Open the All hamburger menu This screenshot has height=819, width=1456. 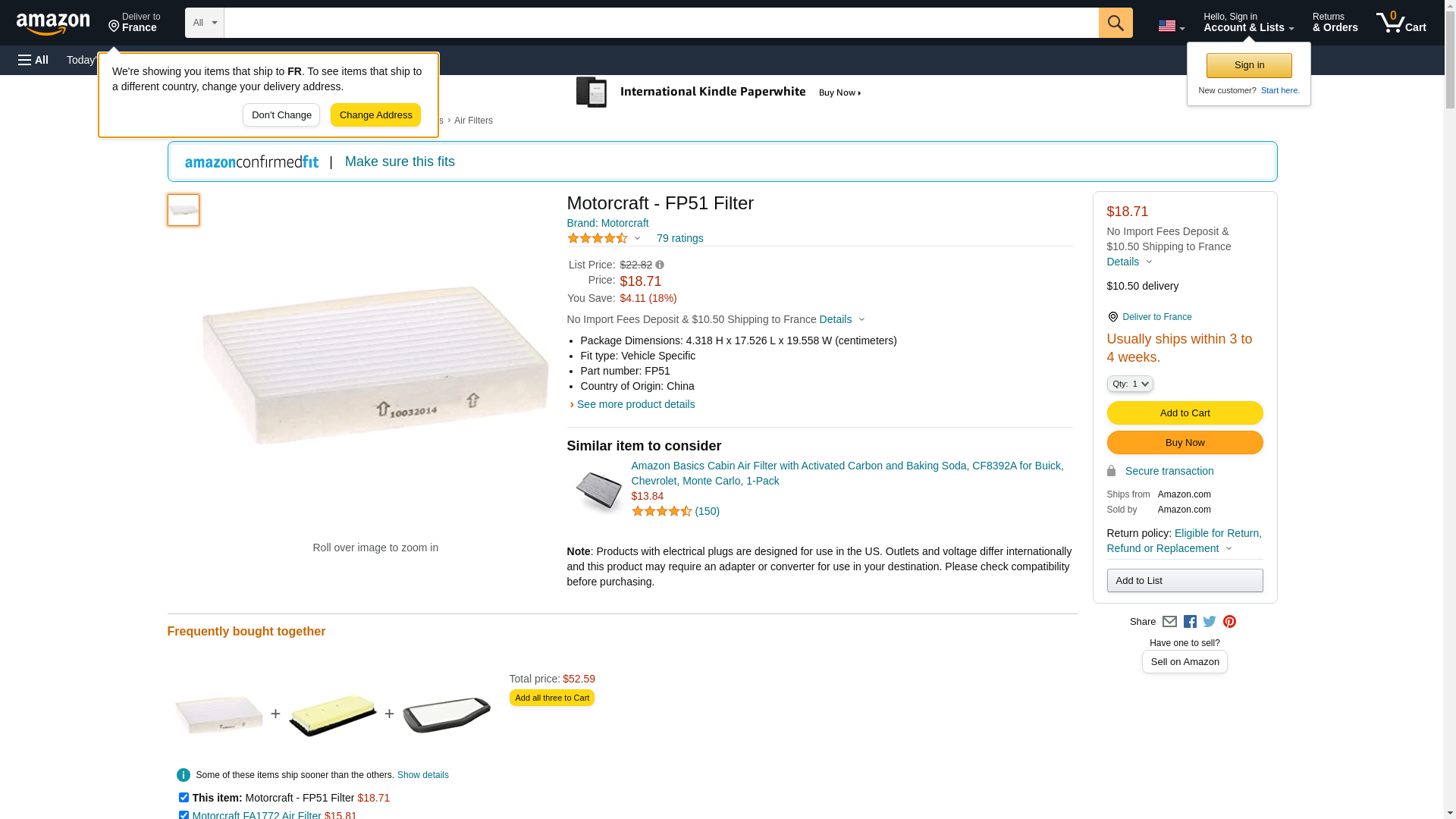[x=33, y=60]
